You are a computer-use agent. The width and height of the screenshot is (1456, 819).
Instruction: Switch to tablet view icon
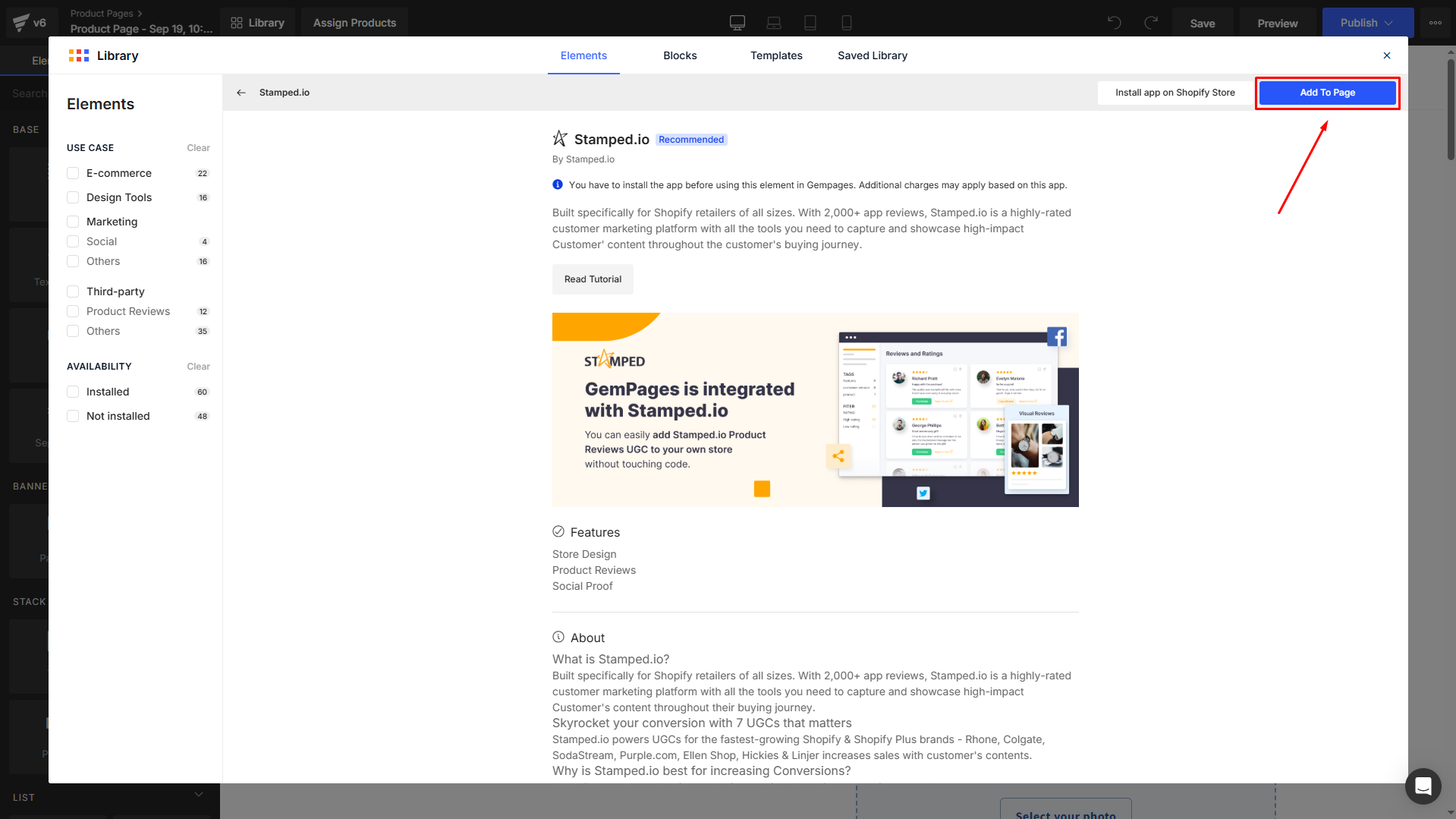pos(810,23)
